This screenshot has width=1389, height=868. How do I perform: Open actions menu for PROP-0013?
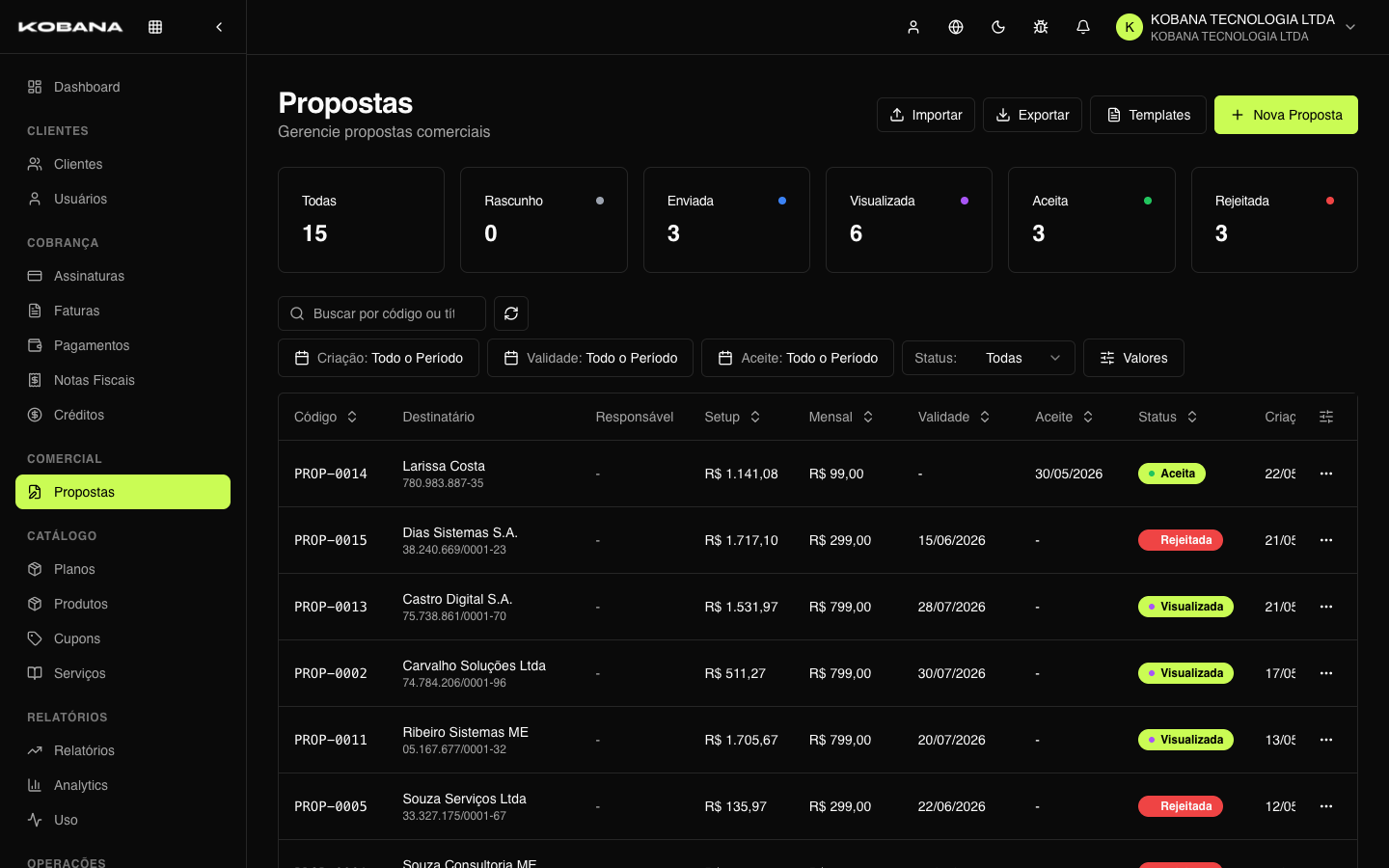(1326, 607)
